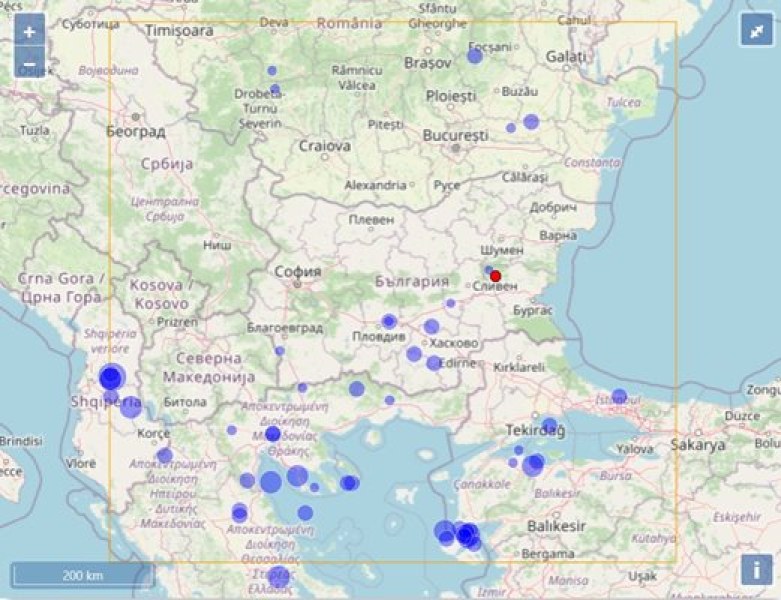
Task: Click the Београд city label
Action: [x=135, y=131]
